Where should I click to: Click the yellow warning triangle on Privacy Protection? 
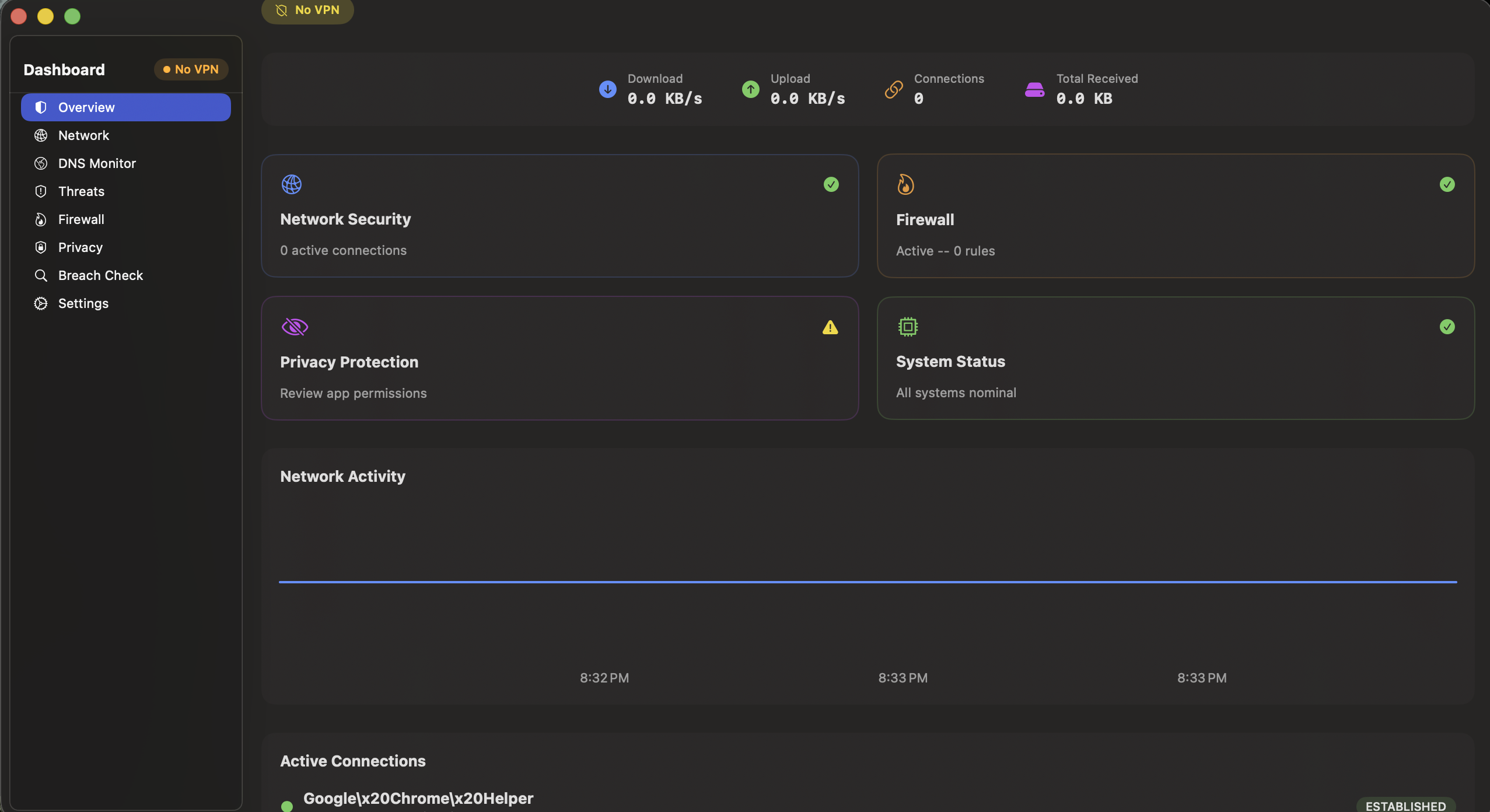pyautogui.click(x=830, y=327)
